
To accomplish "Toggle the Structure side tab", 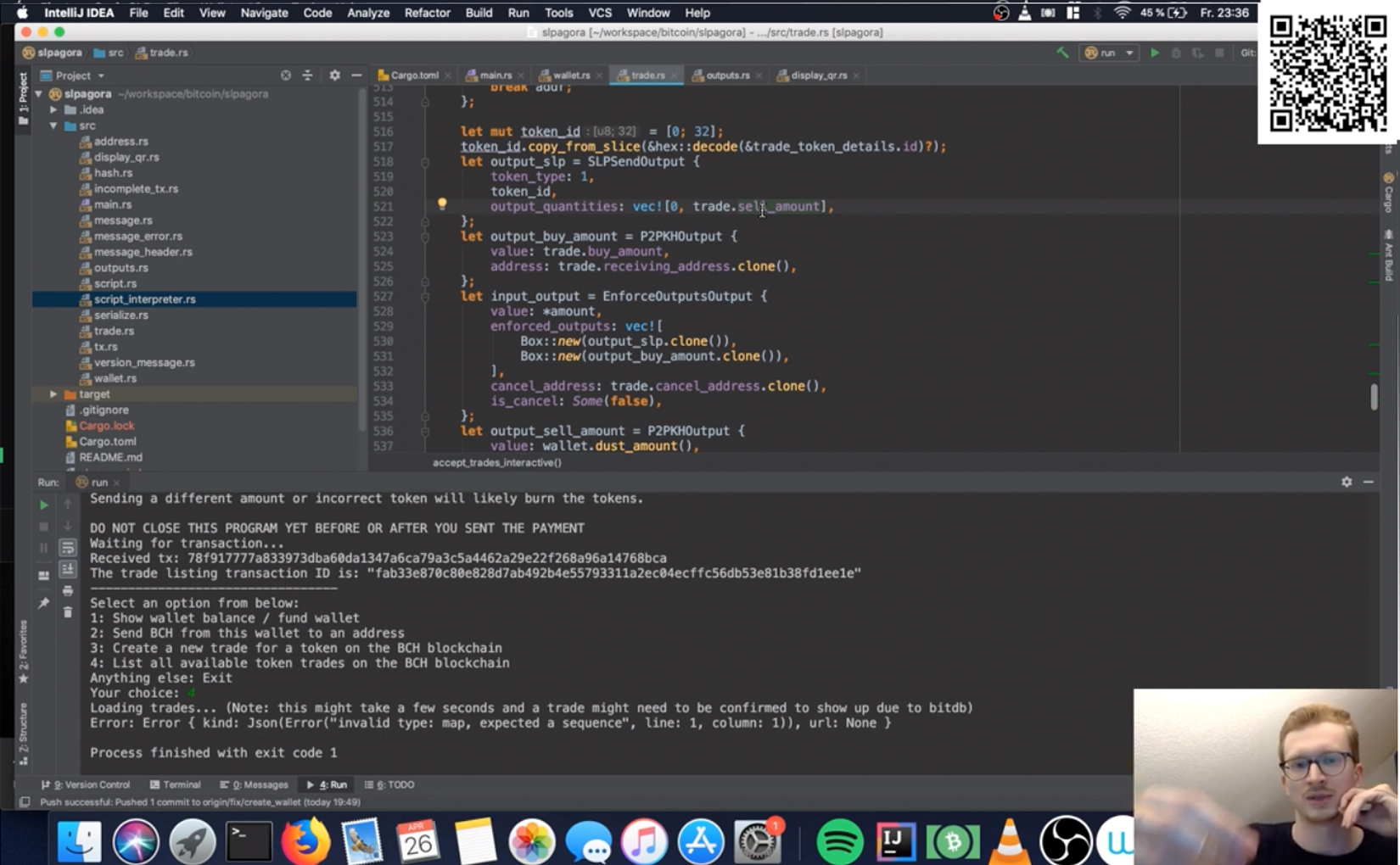I will coord(23,733).
